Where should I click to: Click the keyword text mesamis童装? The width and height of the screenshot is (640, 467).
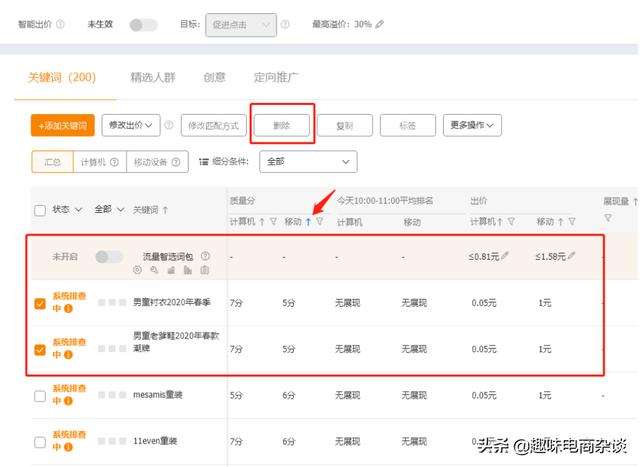[158, 395]
